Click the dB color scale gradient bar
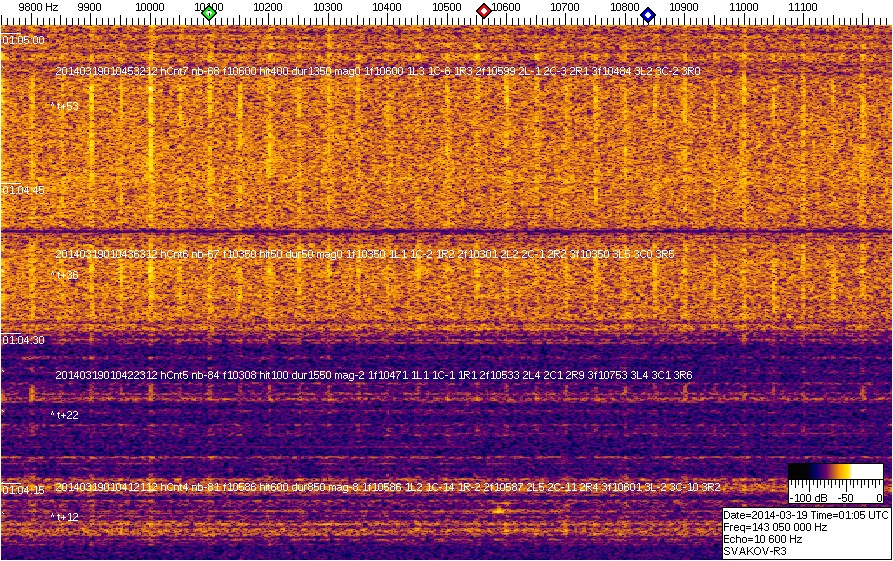The height and width of the screenshot is (561, 893). (834, 474)
